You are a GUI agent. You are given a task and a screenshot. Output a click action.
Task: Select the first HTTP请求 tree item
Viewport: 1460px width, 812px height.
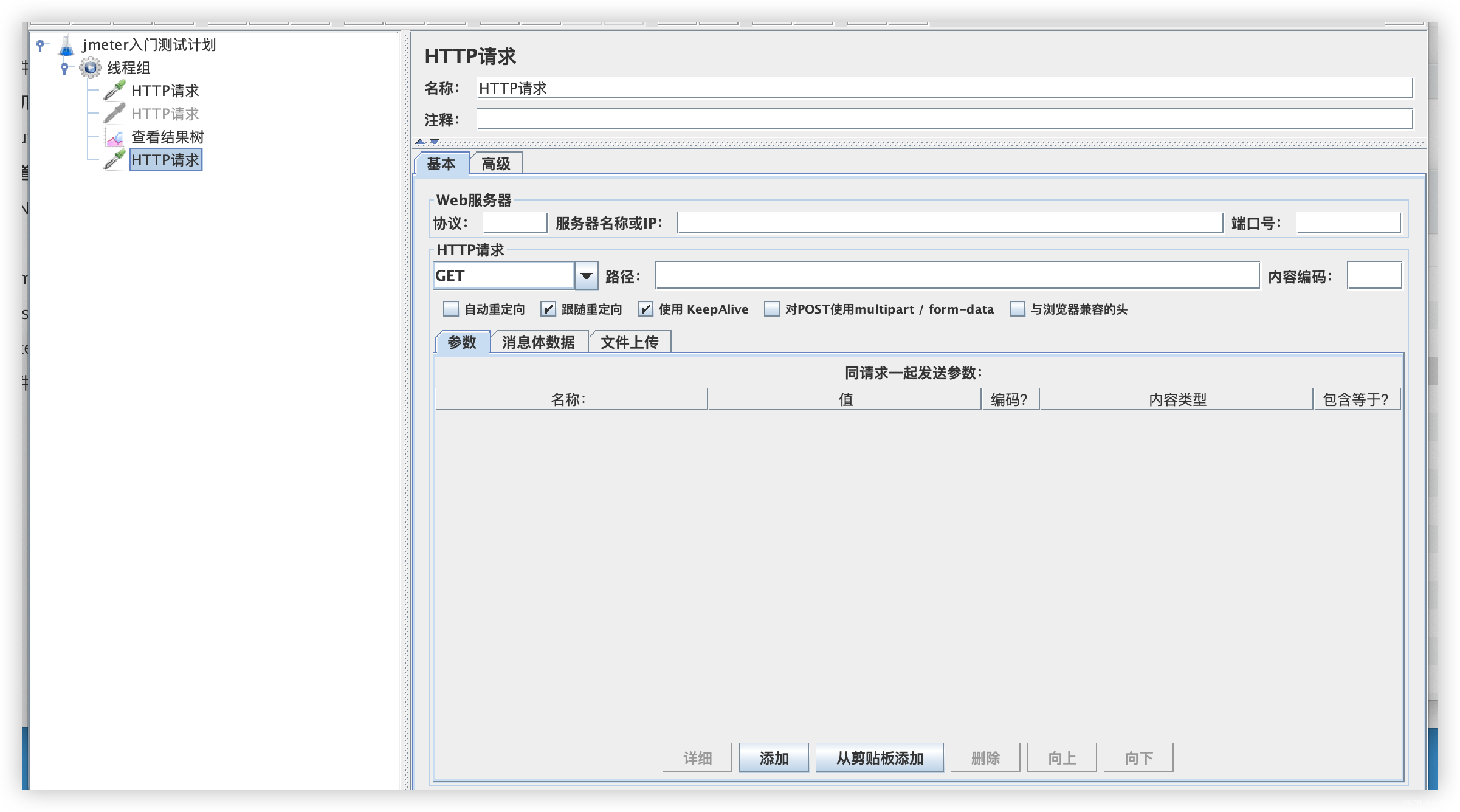coord(165,91)
